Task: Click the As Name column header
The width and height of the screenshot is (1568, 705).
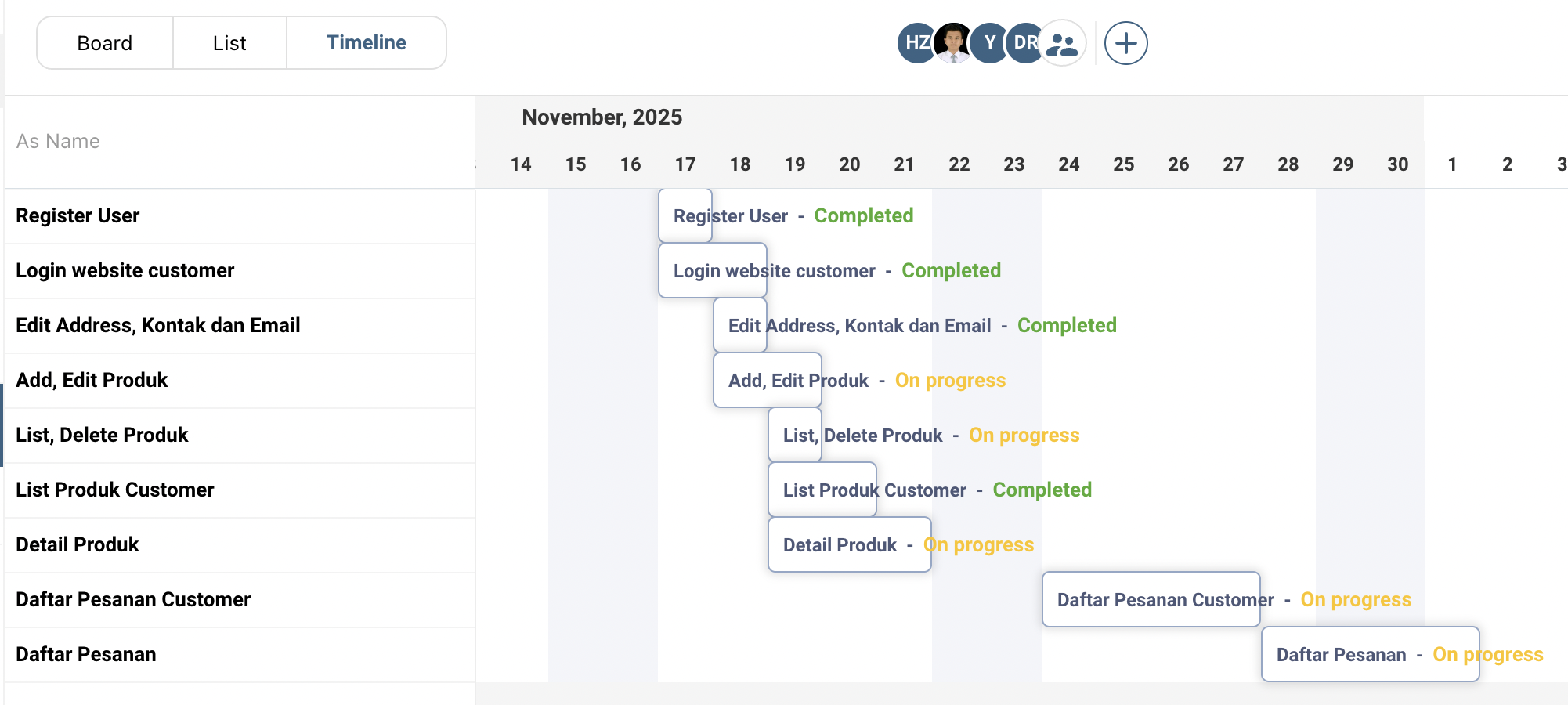Action: pyautogui.click(x=58, y=142)
